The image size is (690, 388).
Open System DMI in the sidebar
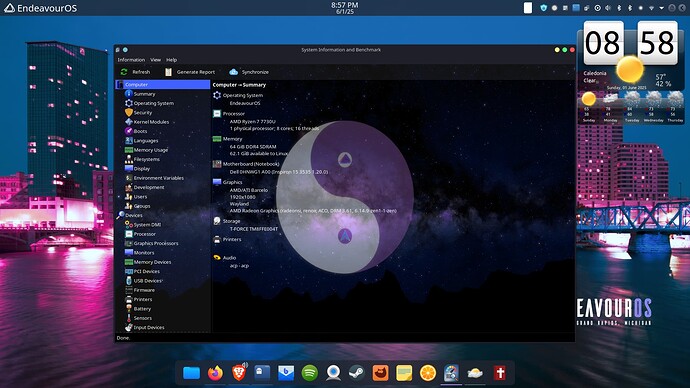147,225
